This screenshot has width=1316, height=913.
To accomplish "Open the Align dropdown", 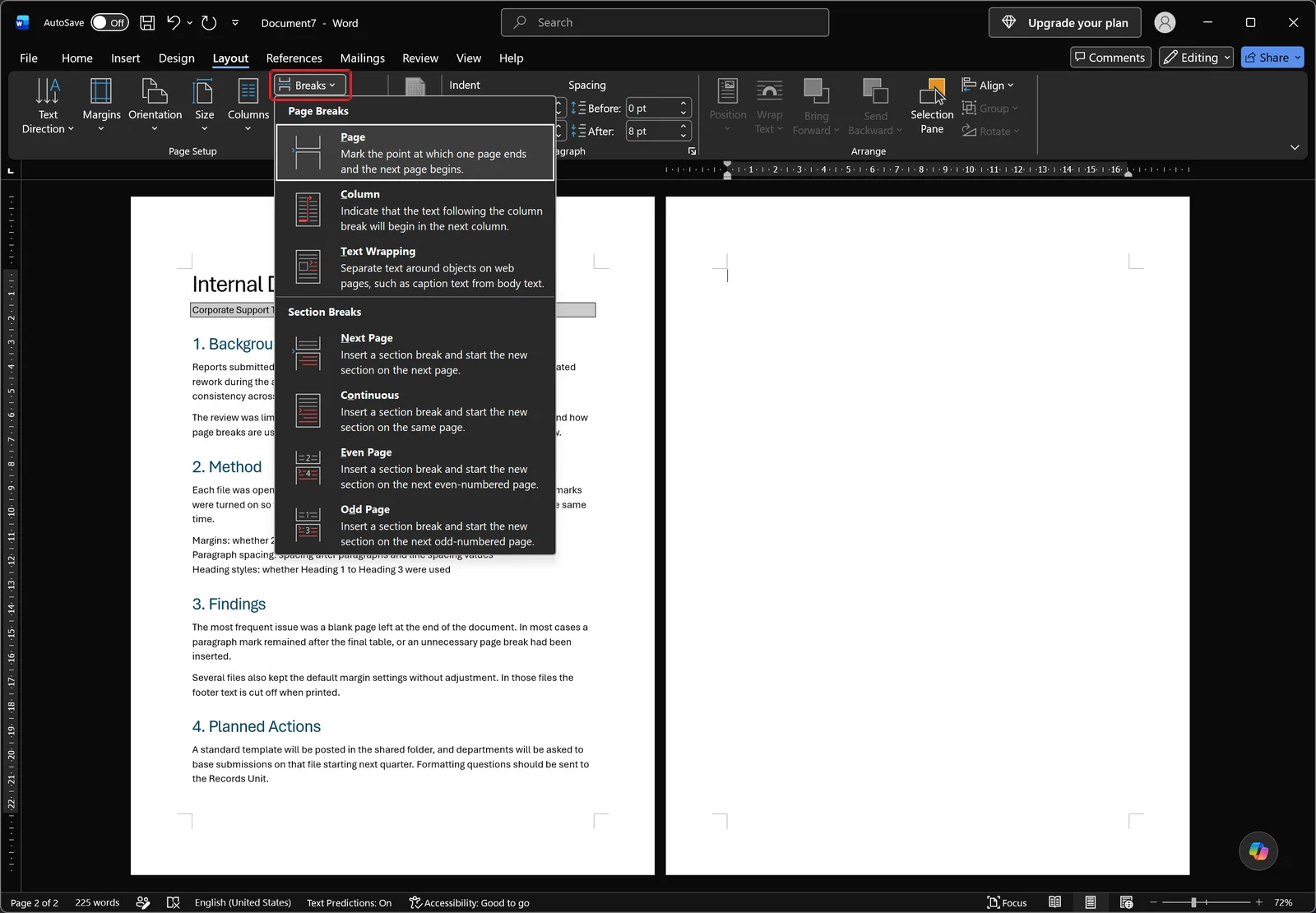I will 988,85.
